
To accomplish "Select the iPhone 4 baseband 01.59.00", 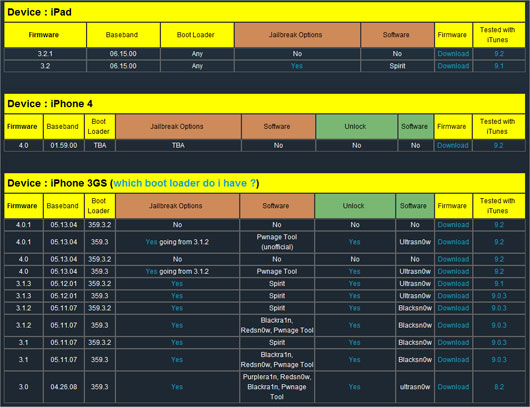I will tap(64, 145).
